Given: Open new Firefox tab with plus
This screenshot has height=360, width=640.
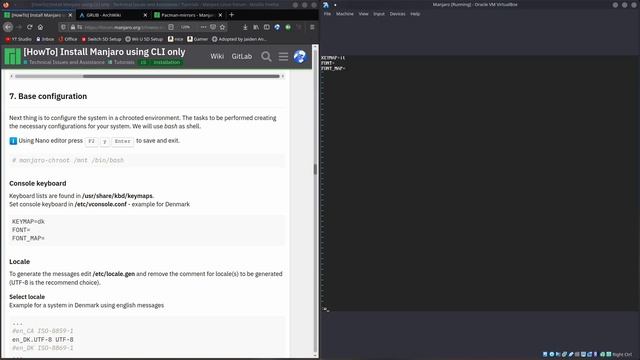Looking at the screenshot, I should [x=231, y=15].
